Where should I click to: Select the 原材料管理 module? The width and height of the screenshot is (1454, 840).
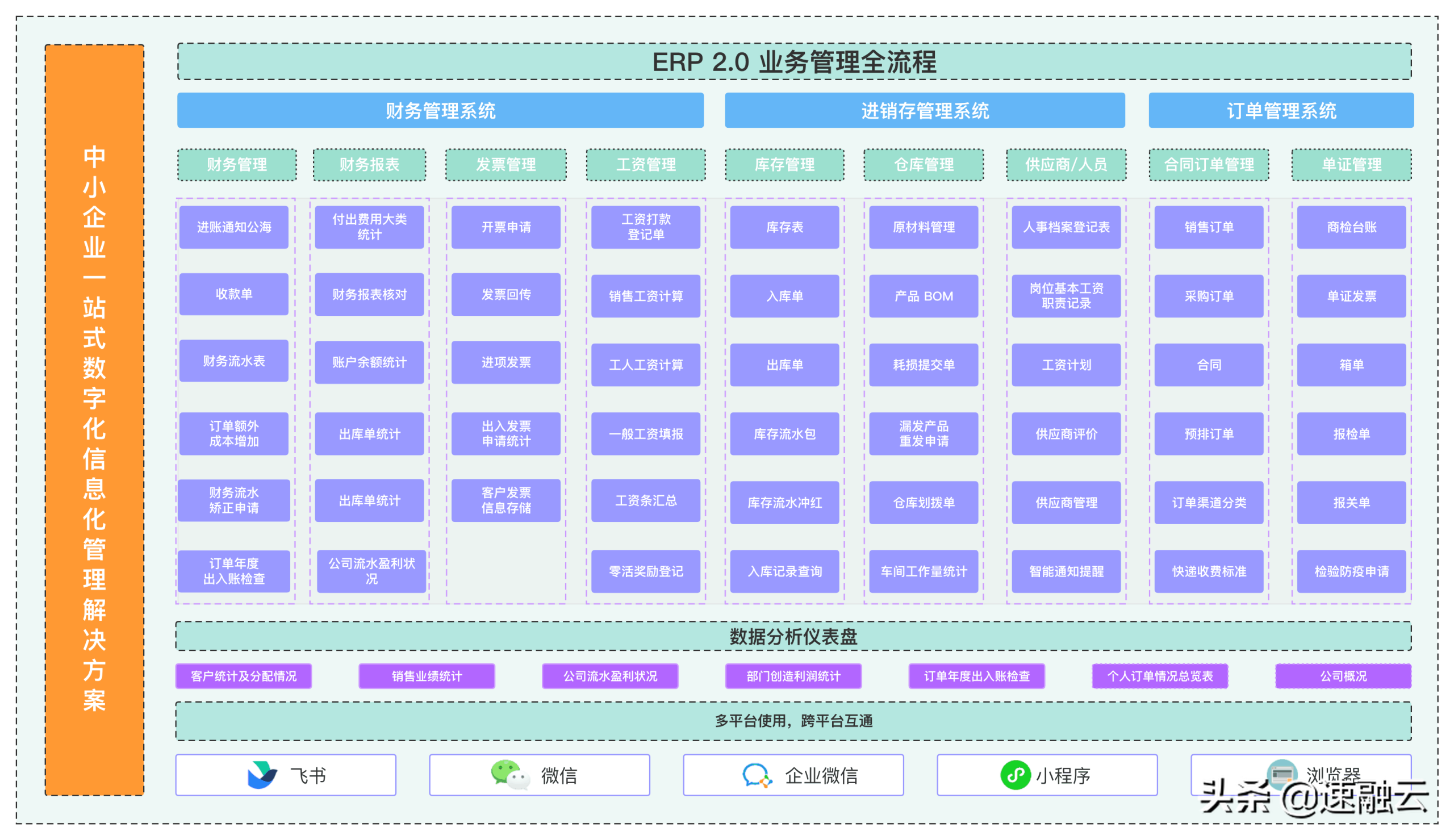tap(924, 227)
